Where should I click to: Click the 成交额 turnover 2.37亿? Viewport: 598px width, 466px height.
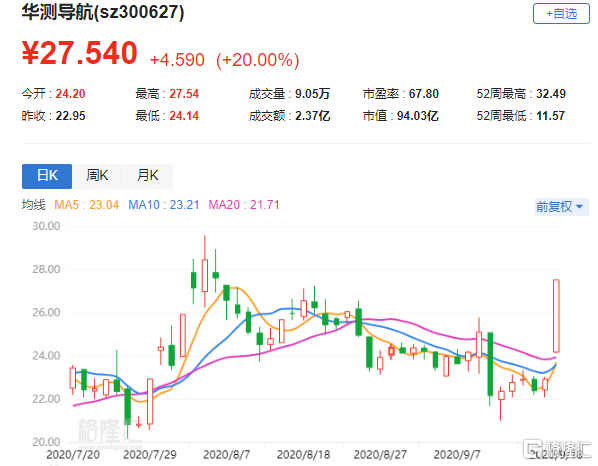pyautogui.click(x=312, y=116)
